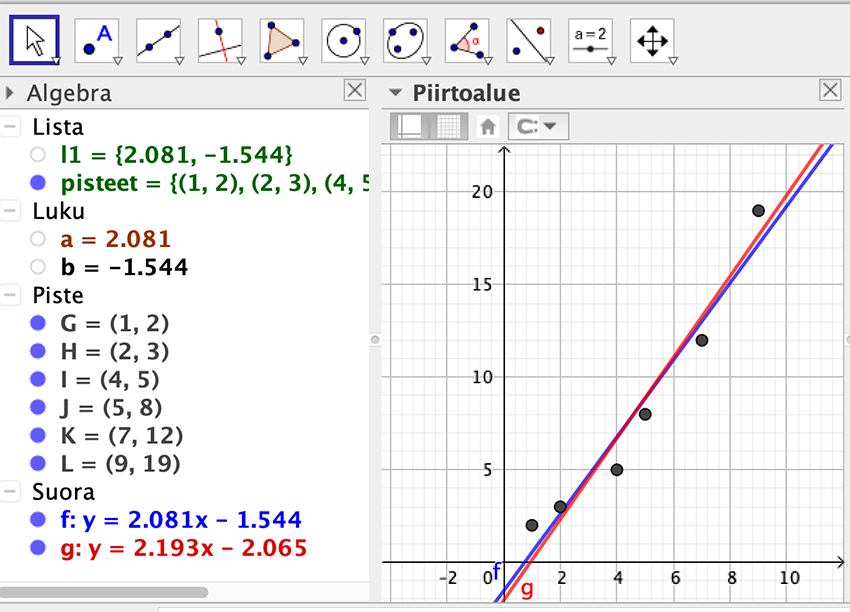Open Move tool submenu arrow
Image resolution: width=850 pixels, height=612 pixels.
(x=55, y=61)
